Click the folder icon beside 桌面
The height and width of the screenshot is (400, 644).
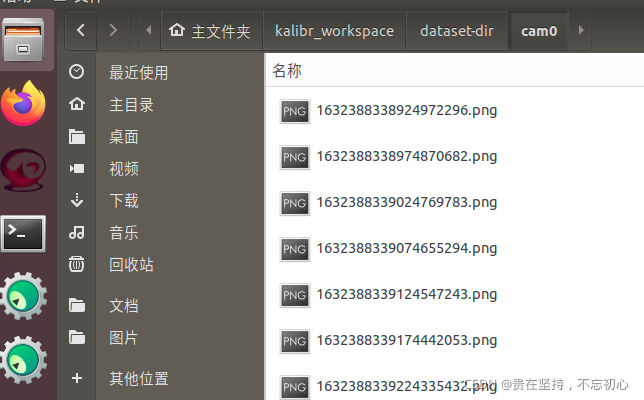[77, 136]
